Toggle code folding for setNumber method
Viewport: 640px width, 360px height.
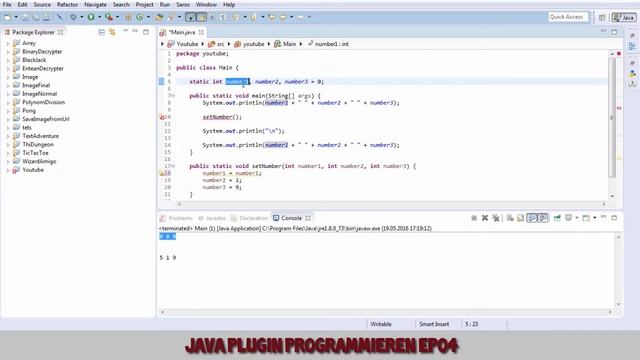click(x=173, y=166)
